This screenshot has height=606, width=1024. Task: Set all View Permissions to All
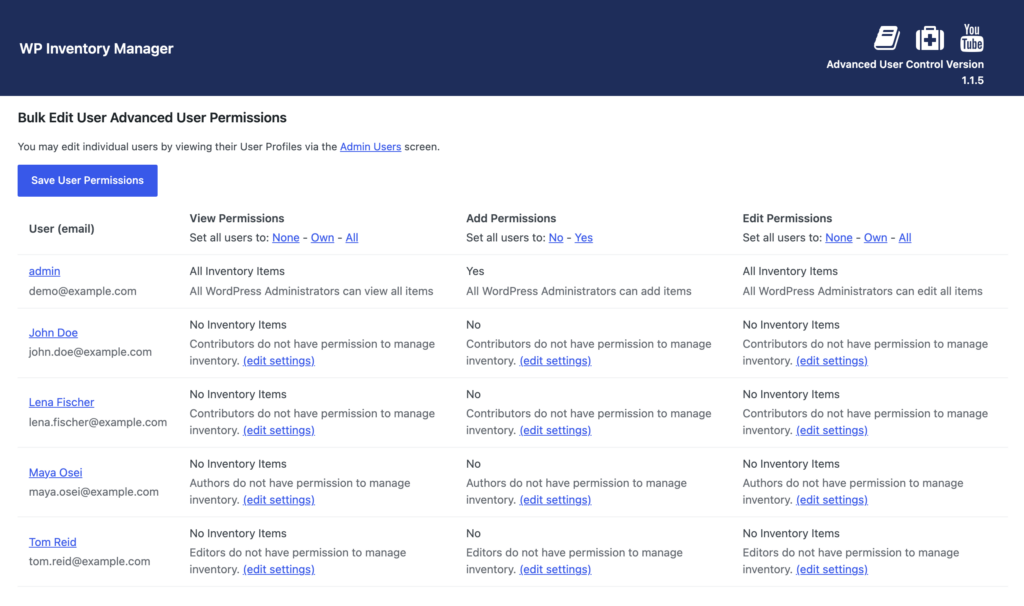pos(351,238)
